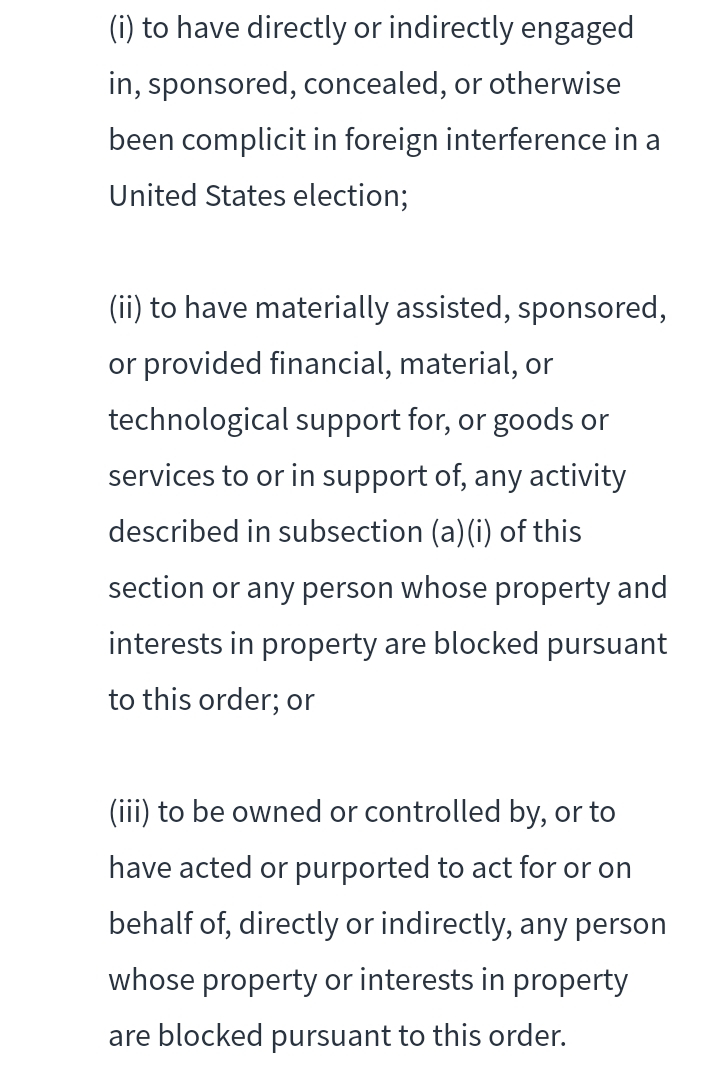Click the words "goods or" in paragraph (ii)

pos(551,421)
